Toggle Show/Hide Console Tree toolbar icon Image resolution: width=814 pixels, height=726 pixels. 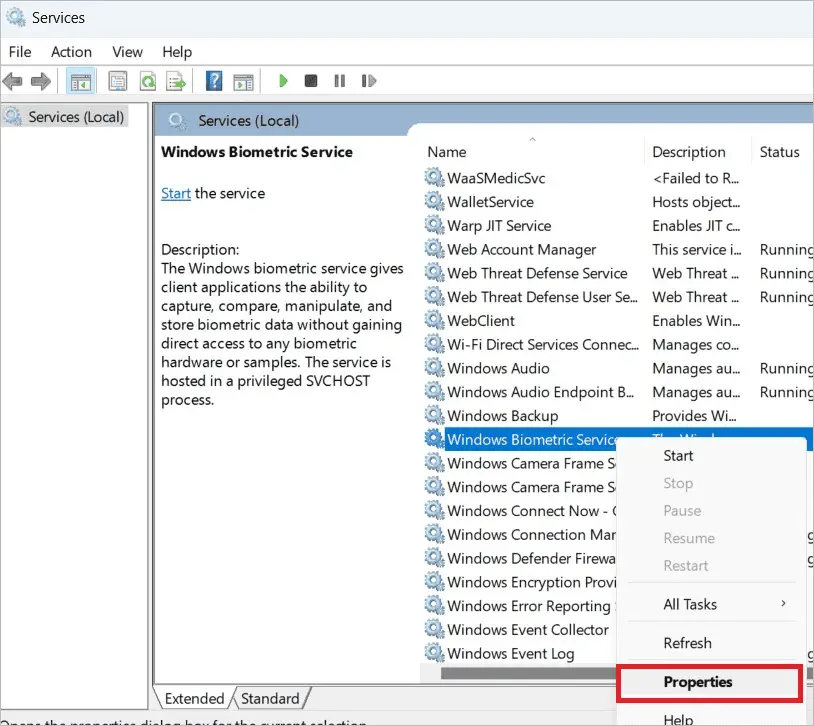point(81,81)
